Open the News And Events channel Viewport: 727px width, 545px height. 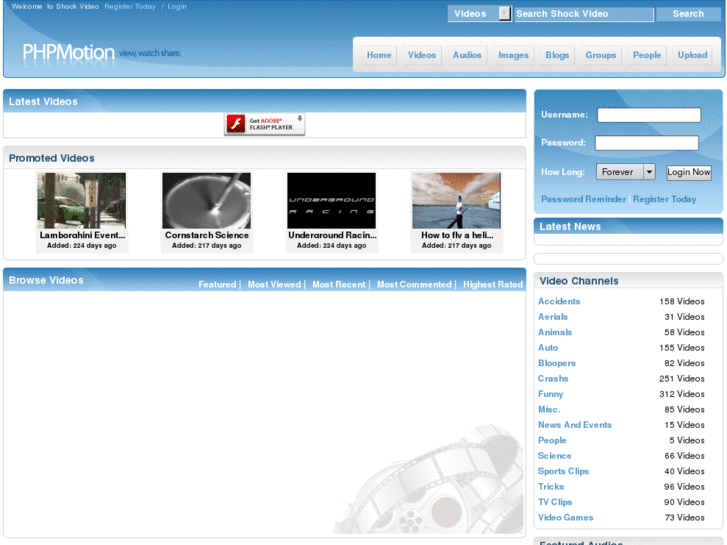(574, 425)
